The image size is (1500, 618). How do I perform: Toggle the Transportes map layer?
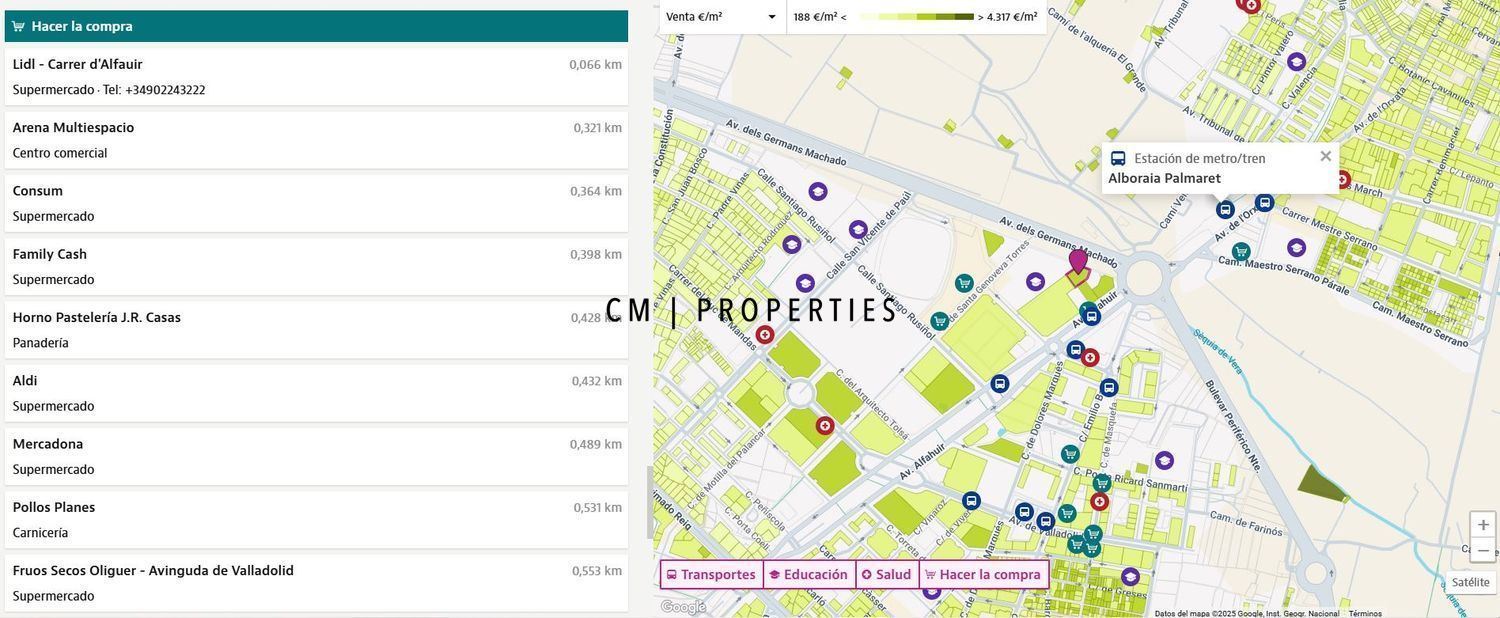point(711,575)
